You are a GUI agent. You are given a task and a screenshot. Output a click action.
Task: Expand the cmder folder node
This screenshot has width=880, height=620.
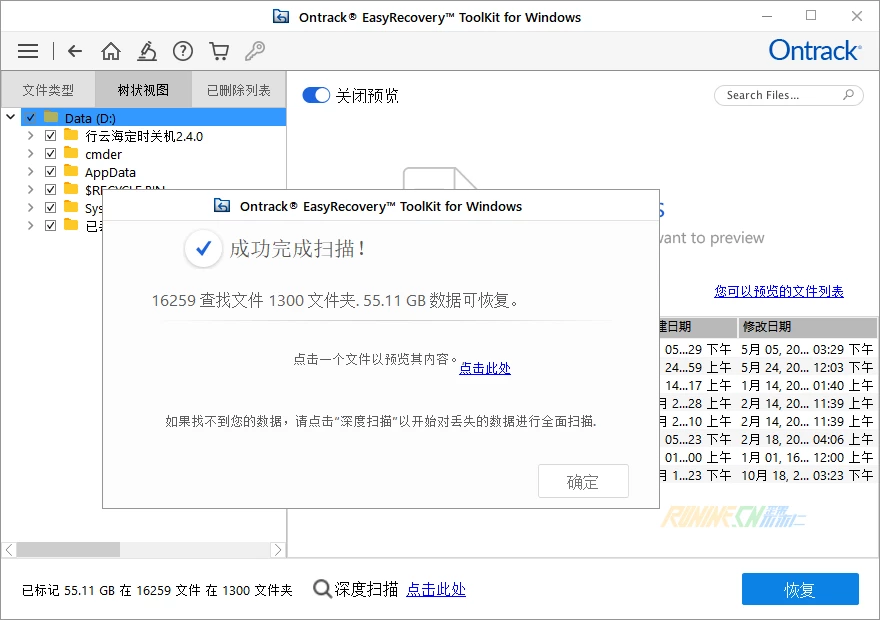pyautogui.click(x=30, y=154)
